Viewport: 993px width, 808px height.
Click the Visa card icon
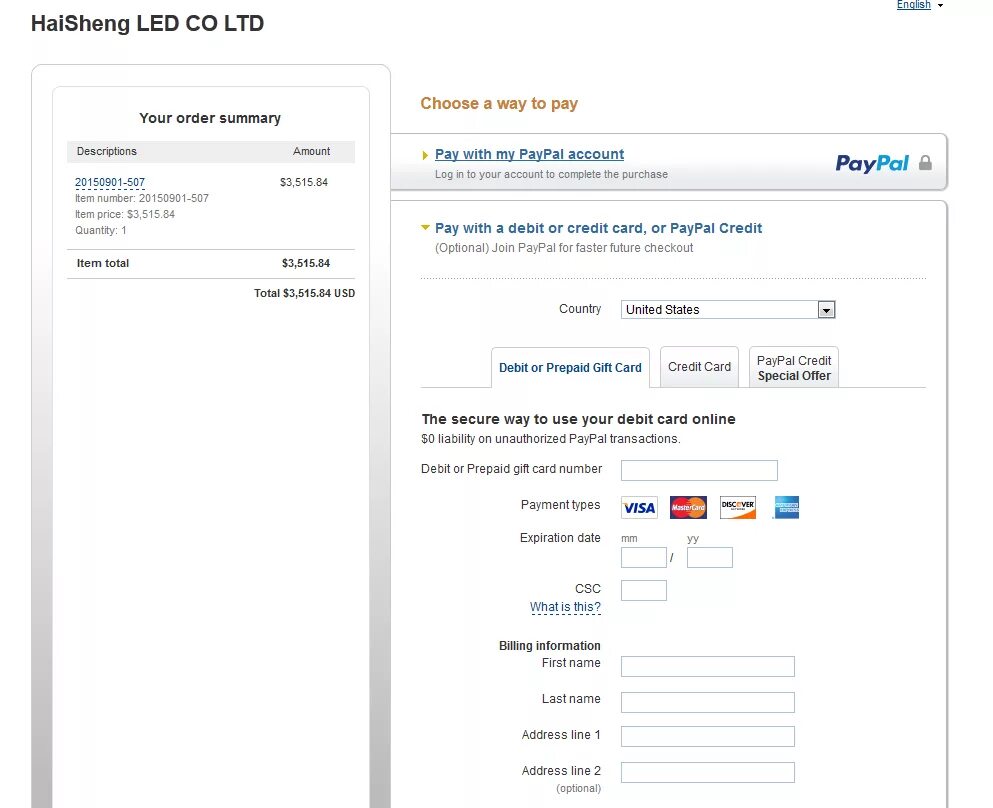[x=639, y=508]
